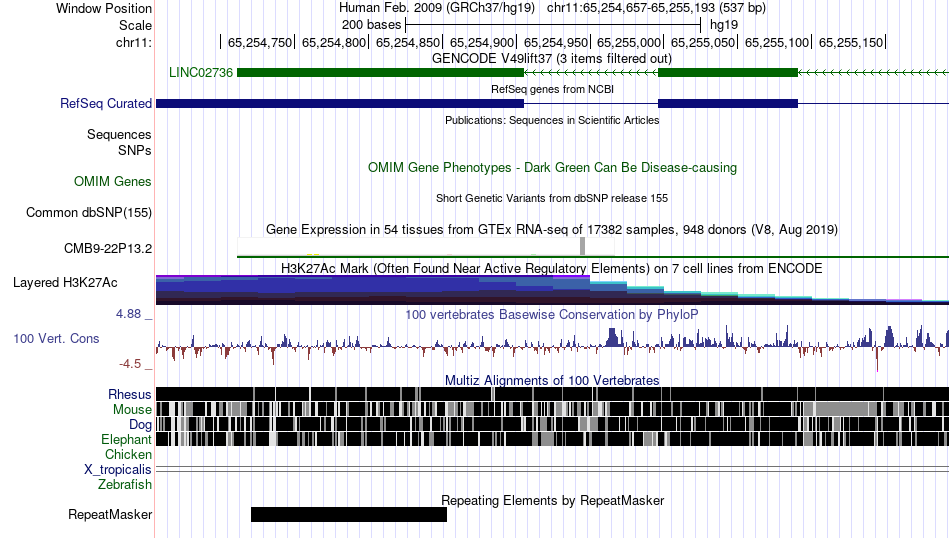Click the SNPs publications label
This screenshot has height=538, width=950.
[135, 150]
